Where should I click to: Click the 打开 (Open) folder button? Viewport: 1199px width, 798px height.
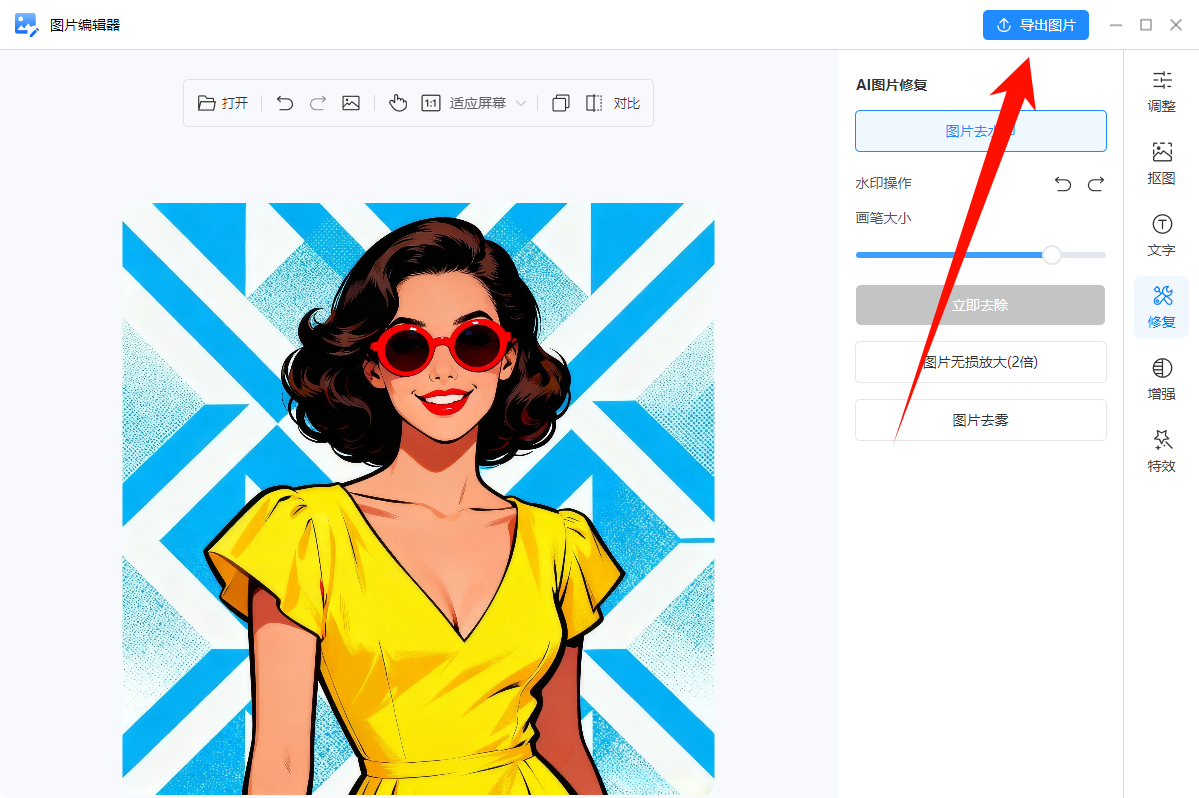[x=223, y=103]
